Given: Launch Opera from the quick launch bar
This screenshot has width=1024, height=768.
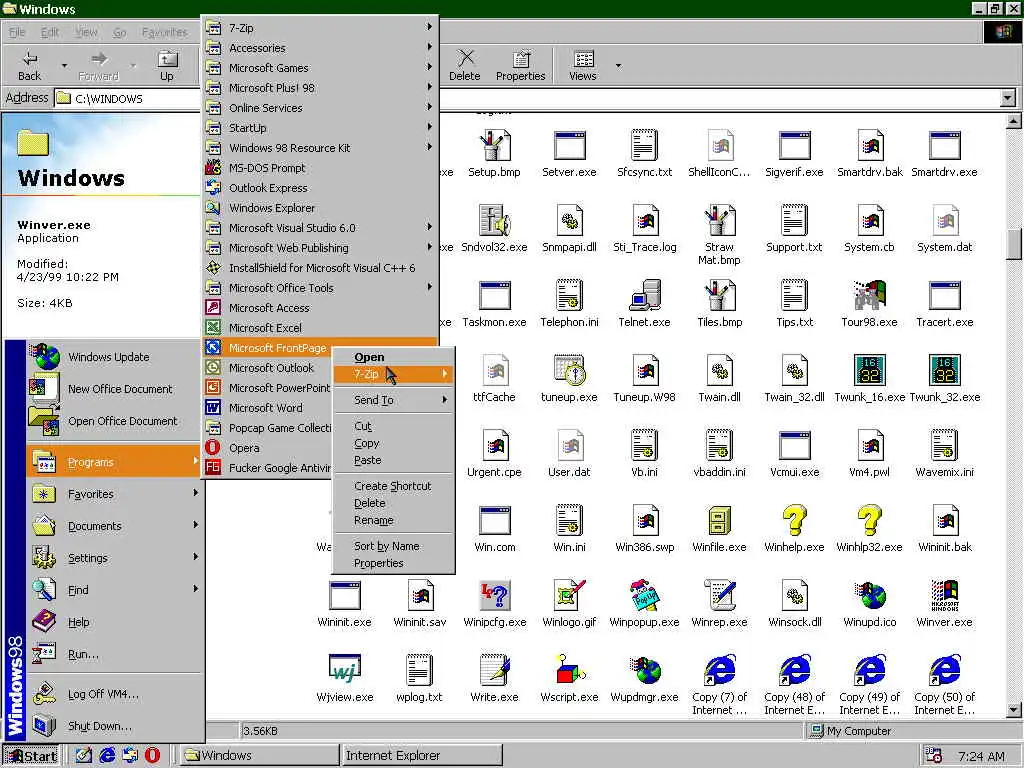Looking at the screenshot, I should [x=152, y=755].
